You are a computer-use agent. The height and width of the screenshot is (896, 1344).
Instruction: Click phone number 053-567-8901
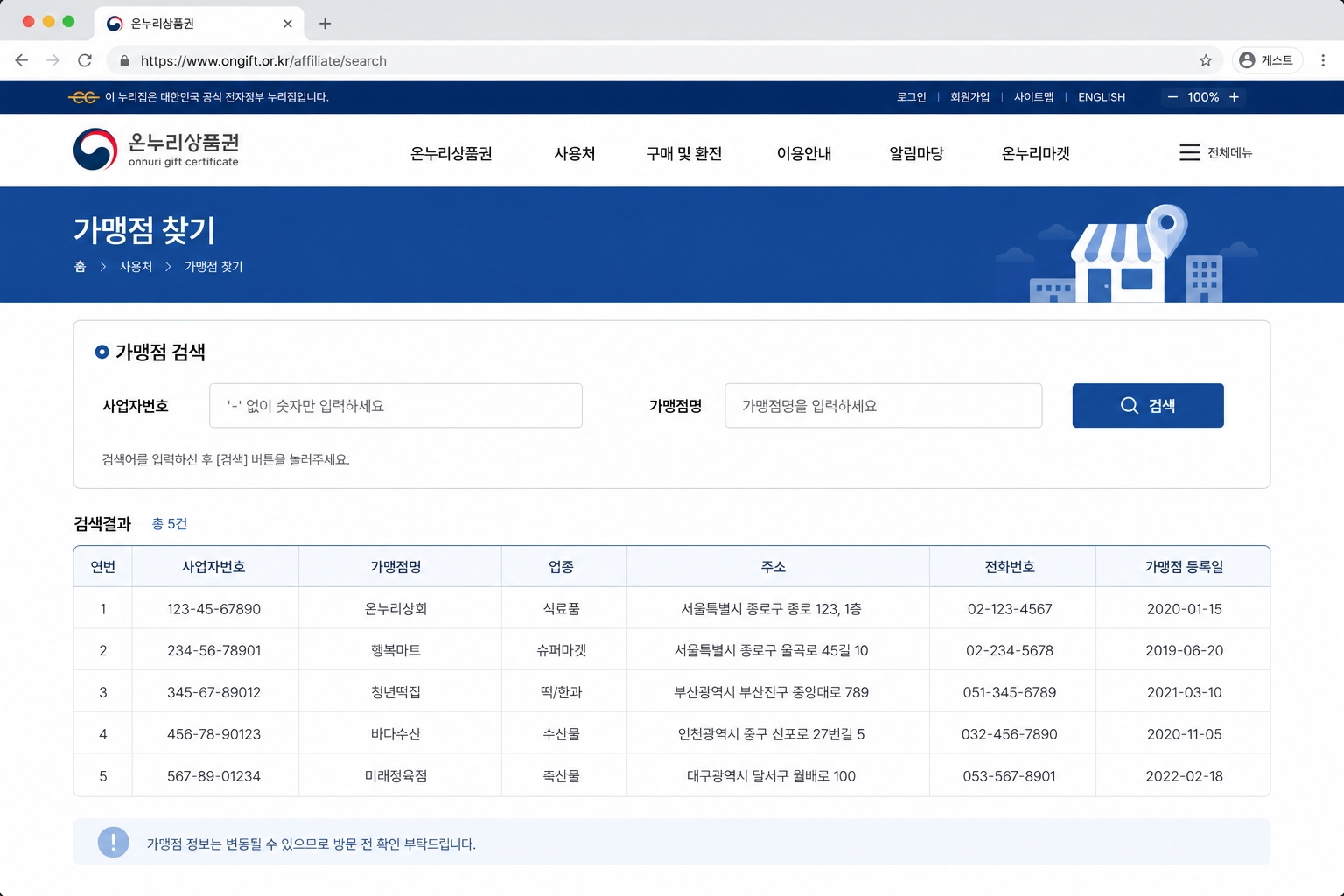(1010, 776)
